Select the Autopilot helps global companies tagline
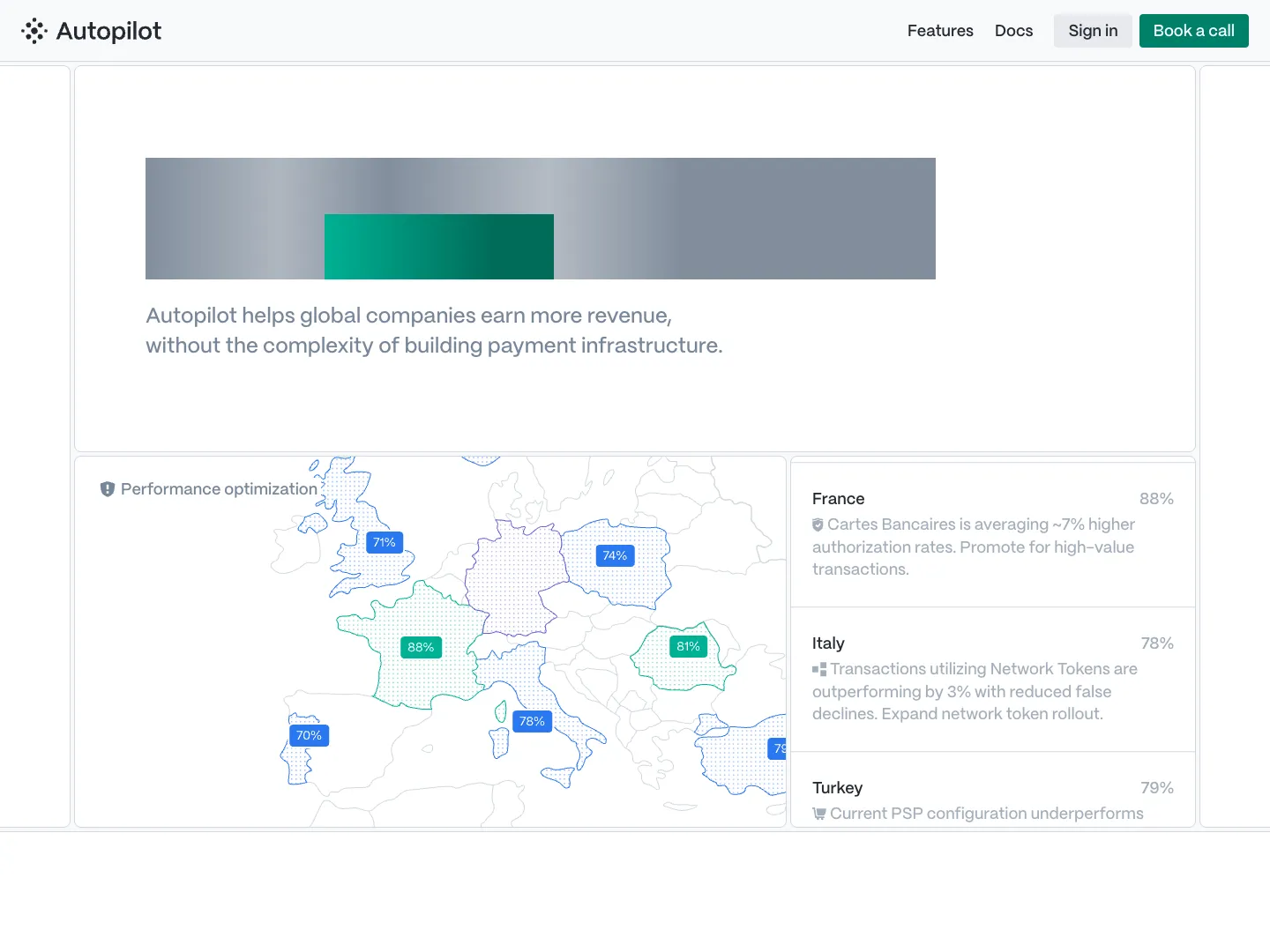Screen dimensions: 1270x952 (434, 331)
